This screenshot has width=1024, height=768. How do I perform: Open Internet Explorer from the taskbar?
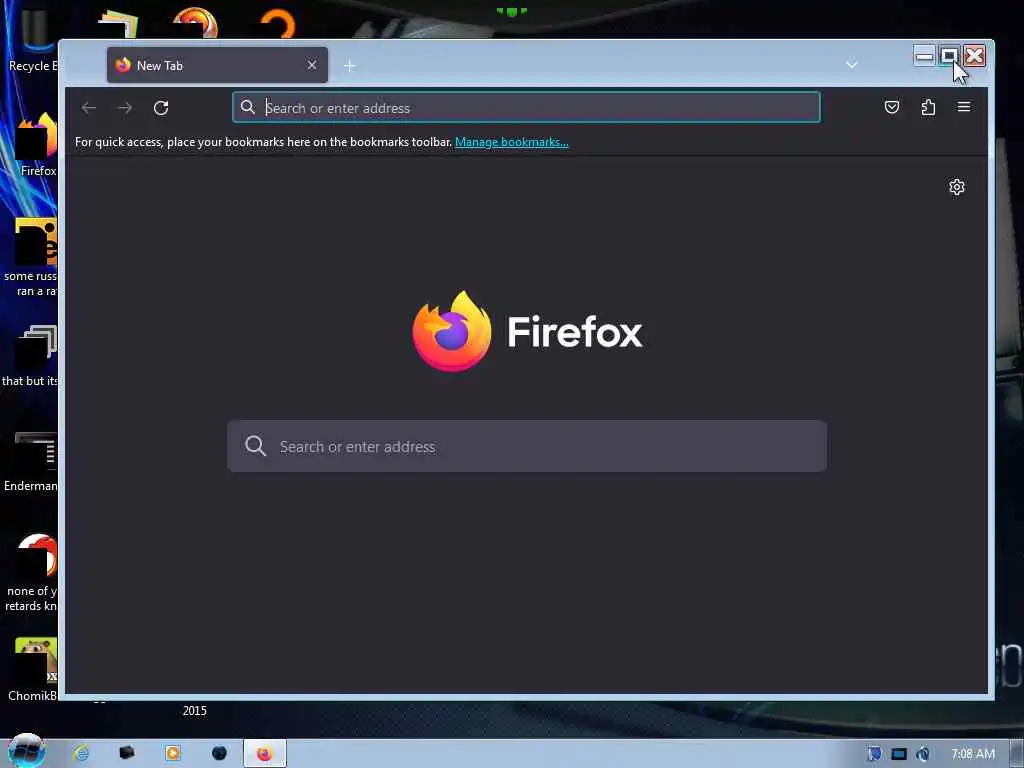click(x=81, y=753)
